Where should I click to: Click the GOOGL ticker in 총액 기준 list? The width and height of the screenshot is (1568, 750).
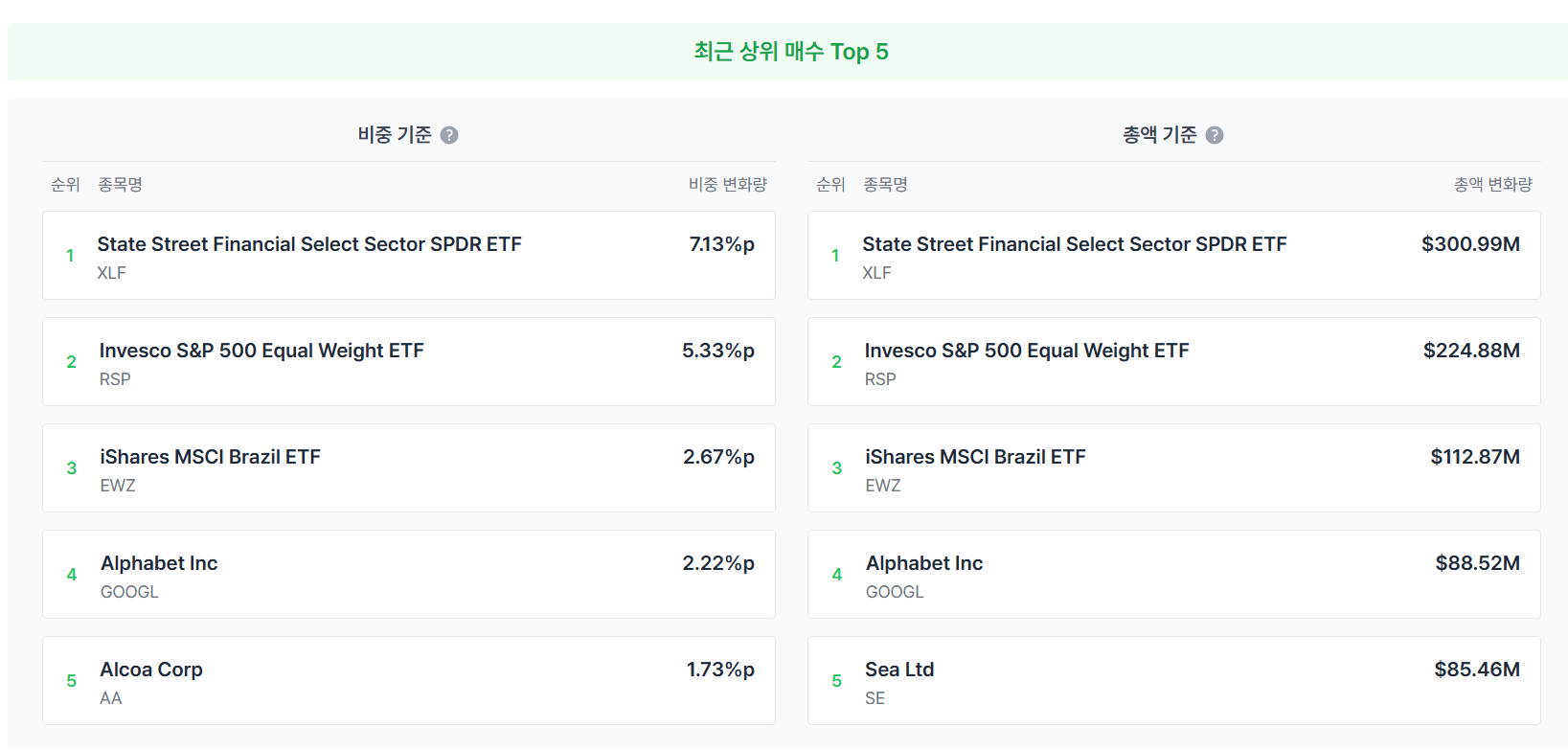click(895, 592)
